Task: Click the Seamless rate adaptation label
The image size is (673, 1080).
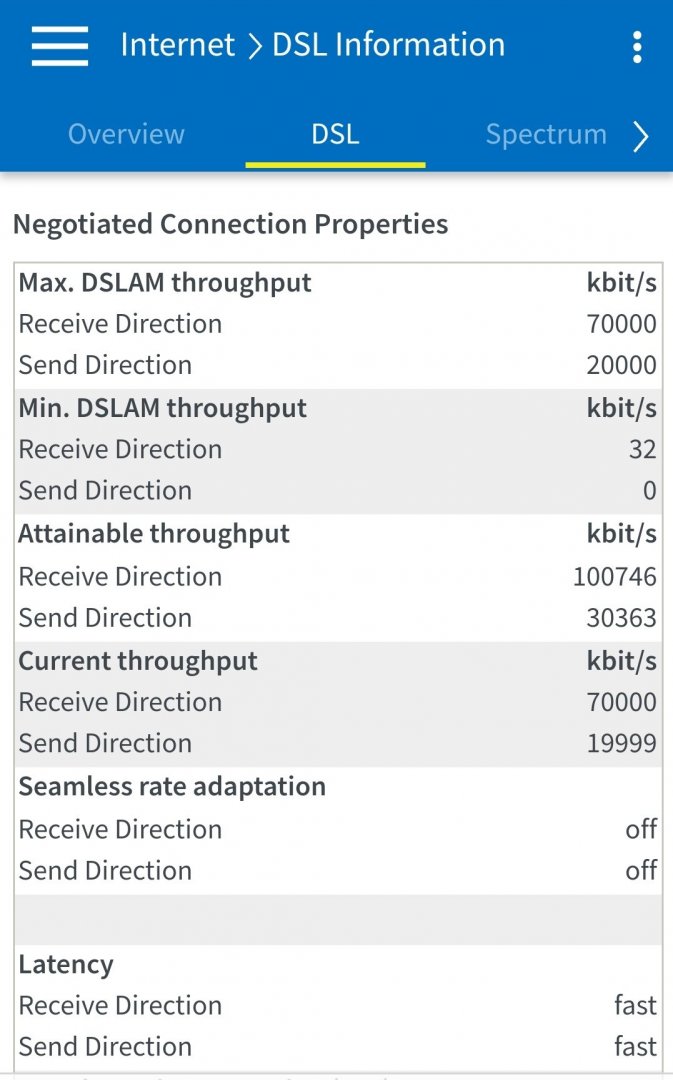Action: point(172,787)
